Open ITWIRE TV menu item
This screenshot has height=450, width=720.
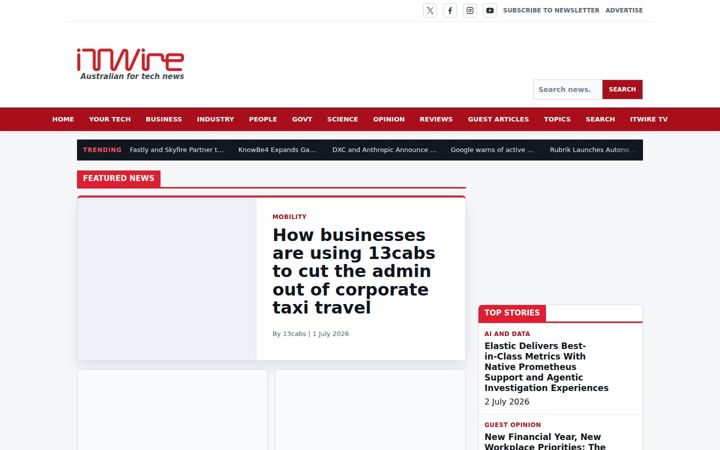(648, 119)
